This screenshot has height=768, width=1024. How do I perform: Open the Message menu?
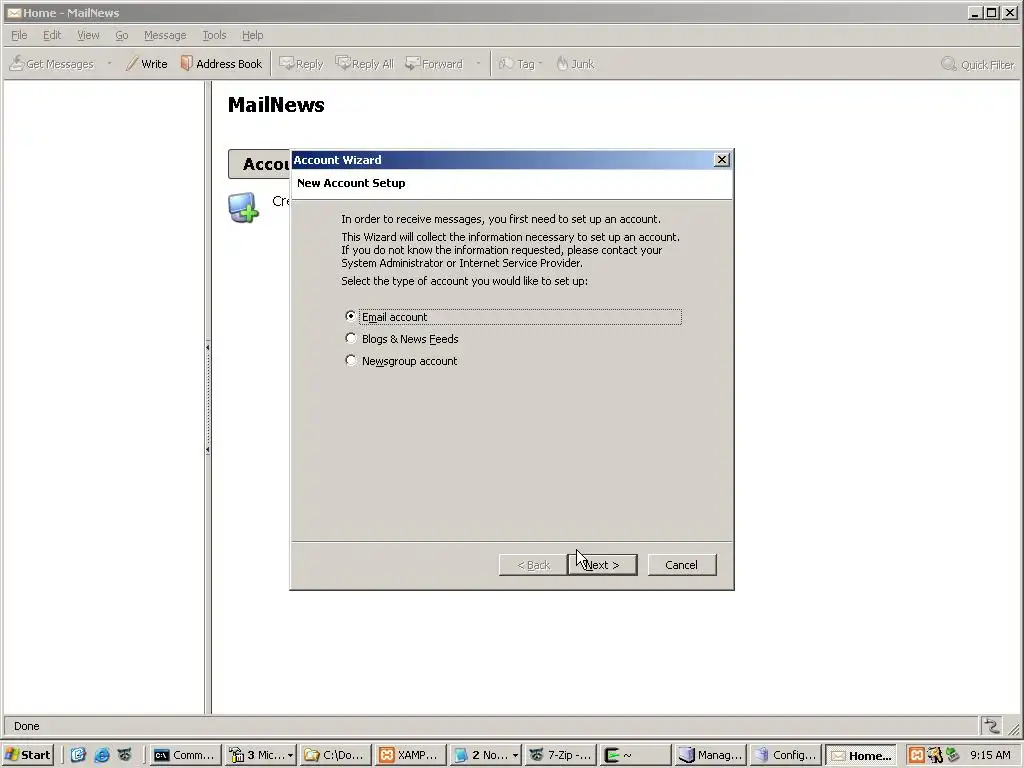click(165, 35)
